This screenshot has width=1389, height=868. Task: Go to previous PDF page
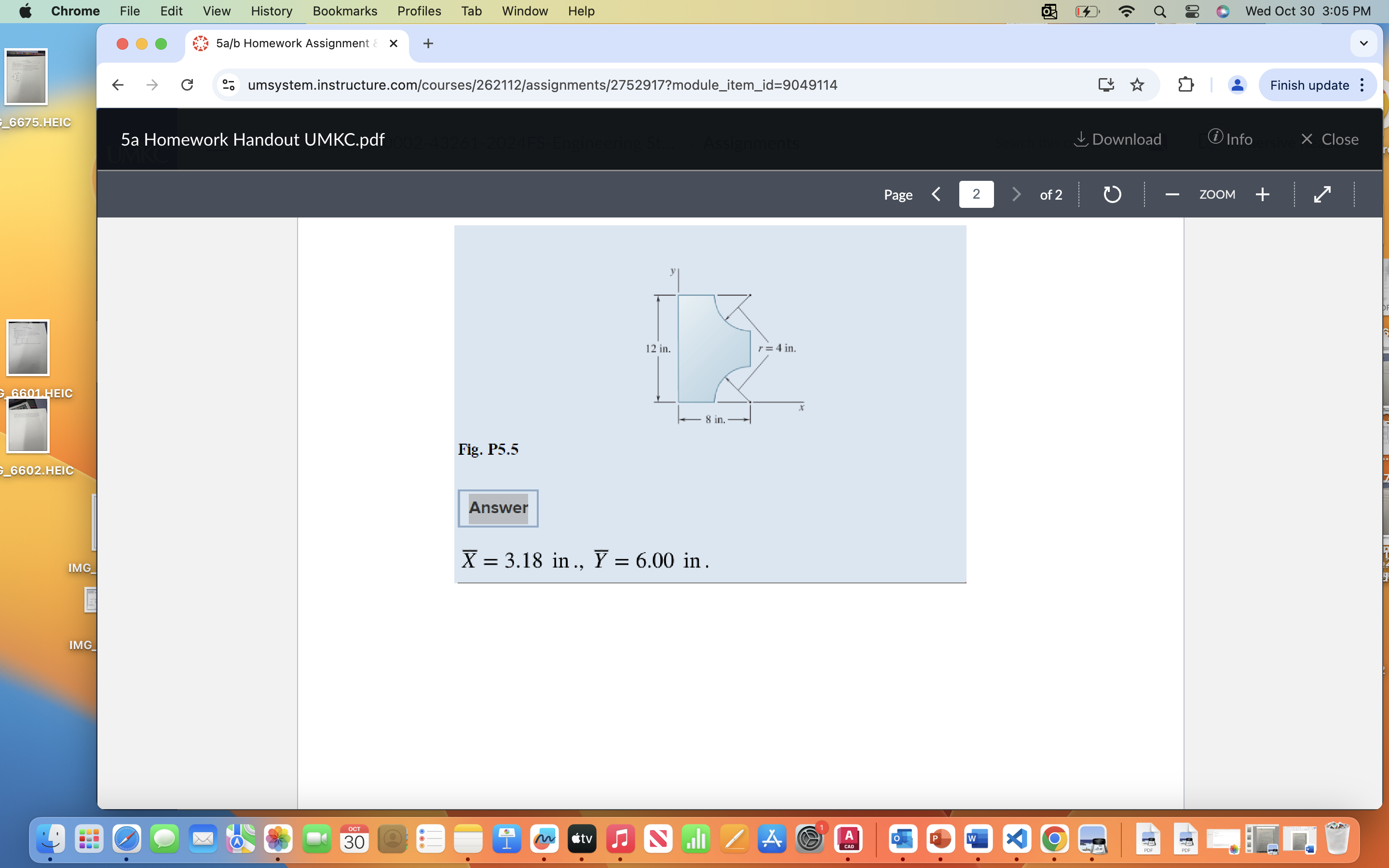(936, 194)
